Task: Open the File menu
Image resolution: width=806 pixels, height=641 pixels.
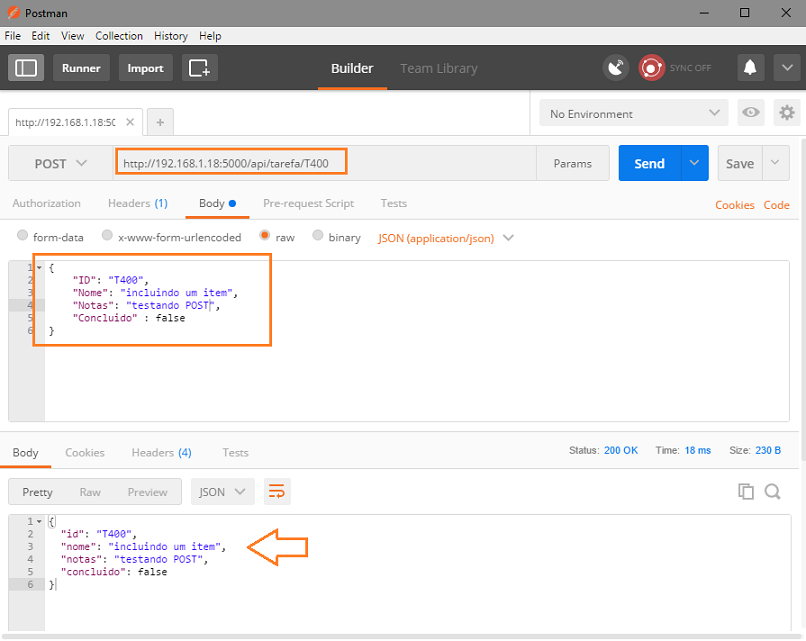Action: (13, 36)
